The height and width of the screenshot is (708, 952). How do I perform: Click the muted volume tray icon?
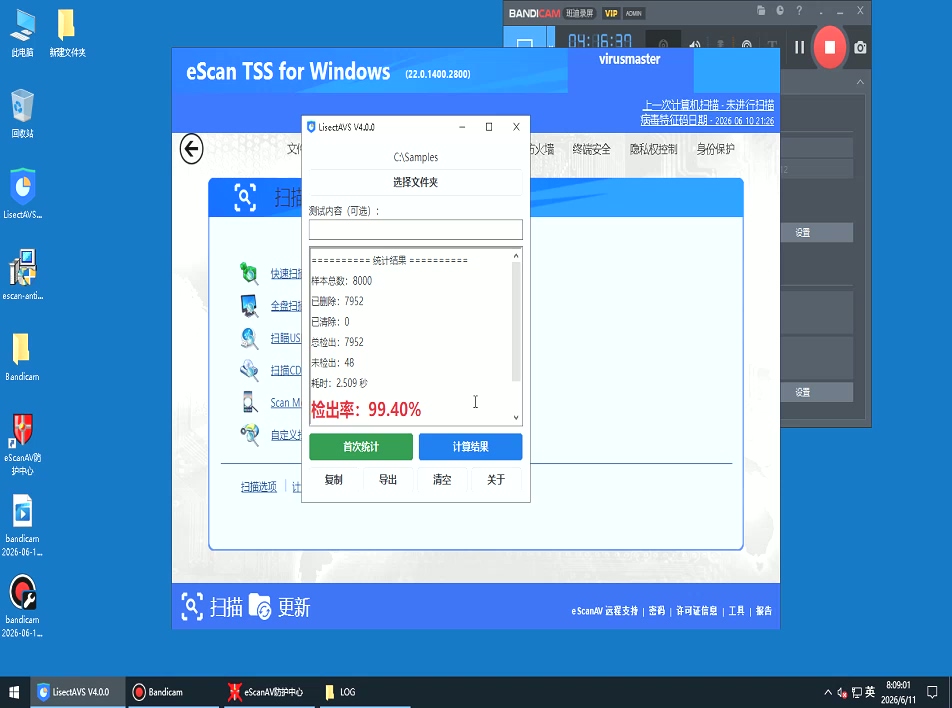pyautogui.click(x=842, y=692)
